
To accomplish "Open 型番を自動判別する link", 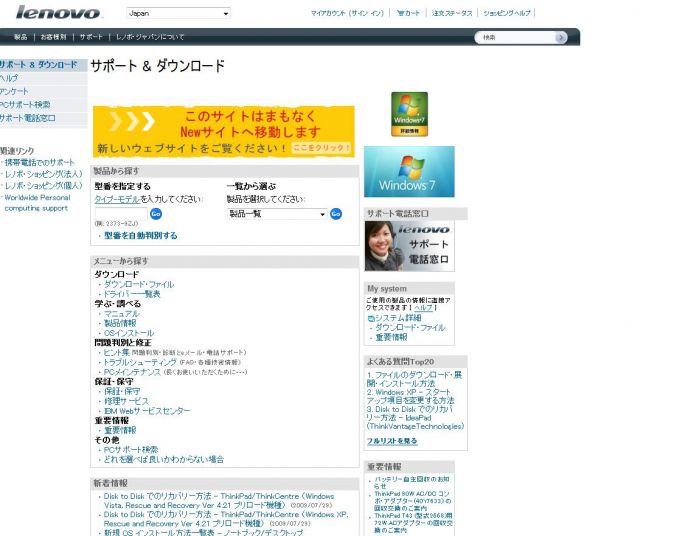I will 141,236.
